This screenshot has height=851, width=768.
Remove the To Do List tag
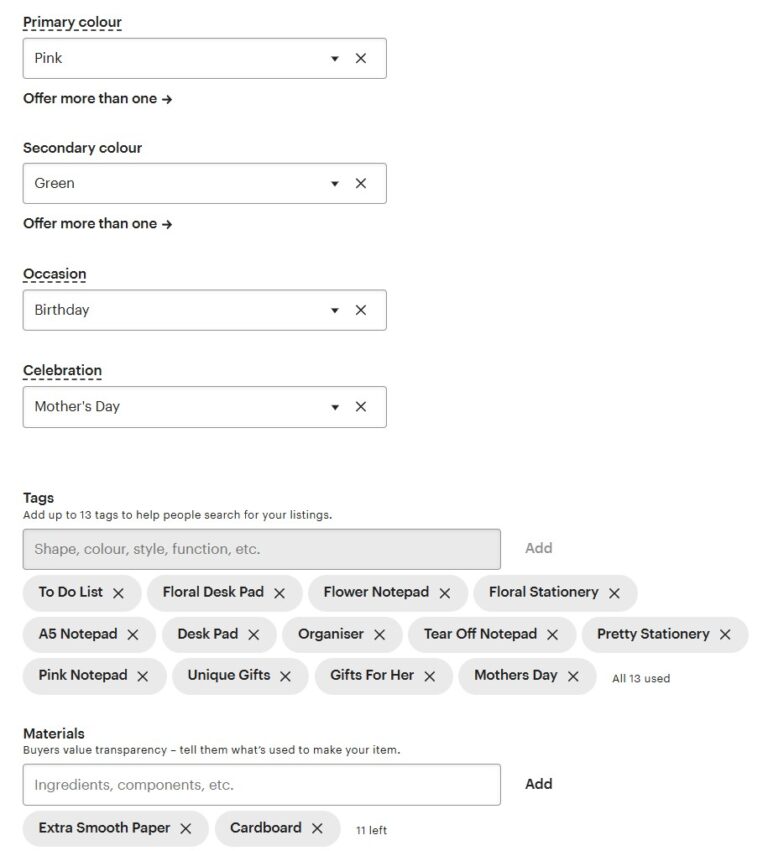click(x=120, y=593)
